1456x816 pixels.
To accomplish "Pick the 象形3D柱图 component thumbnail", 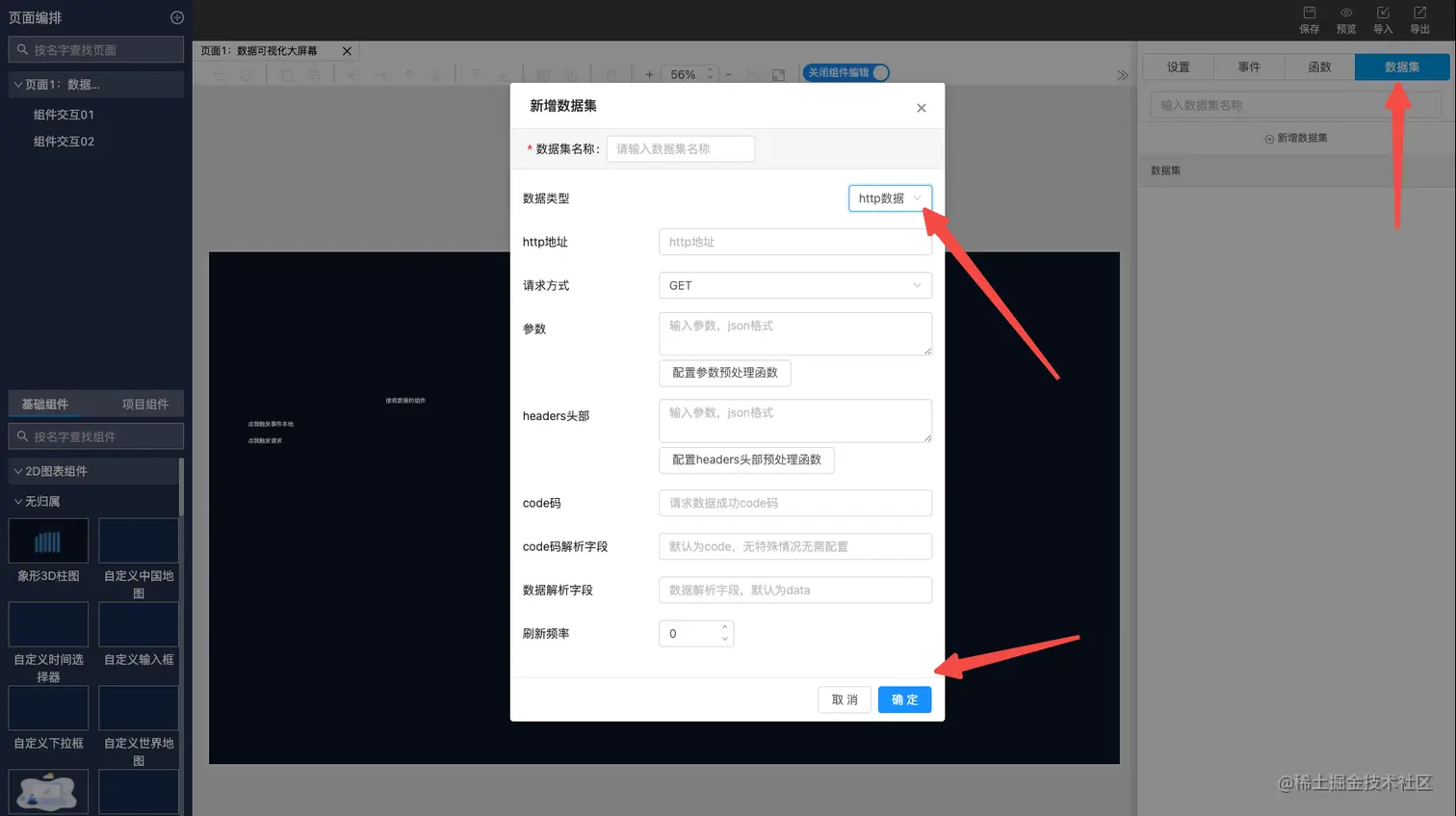I will point(48,540).
